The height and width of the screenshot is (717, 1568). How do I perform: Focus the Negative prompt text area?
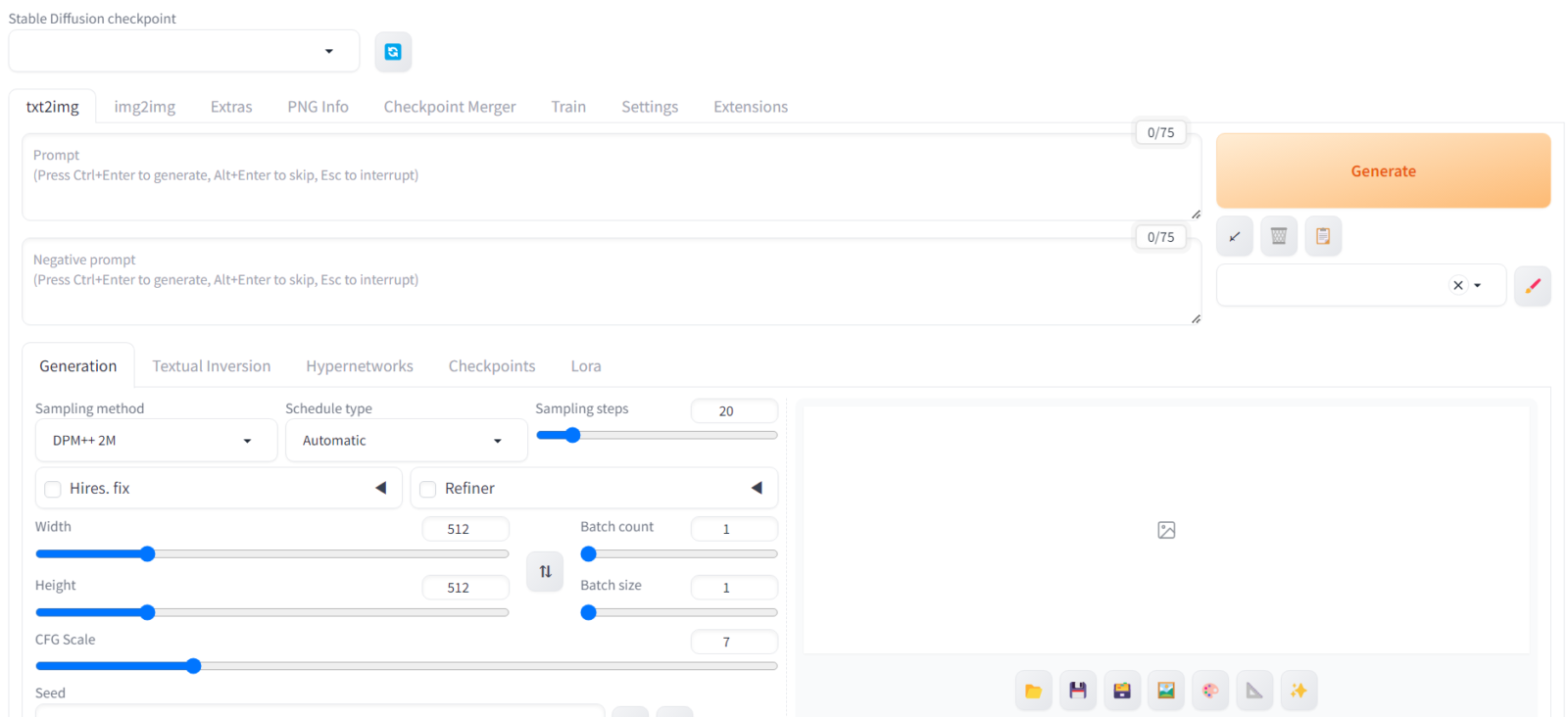click(x=612, y=282)
